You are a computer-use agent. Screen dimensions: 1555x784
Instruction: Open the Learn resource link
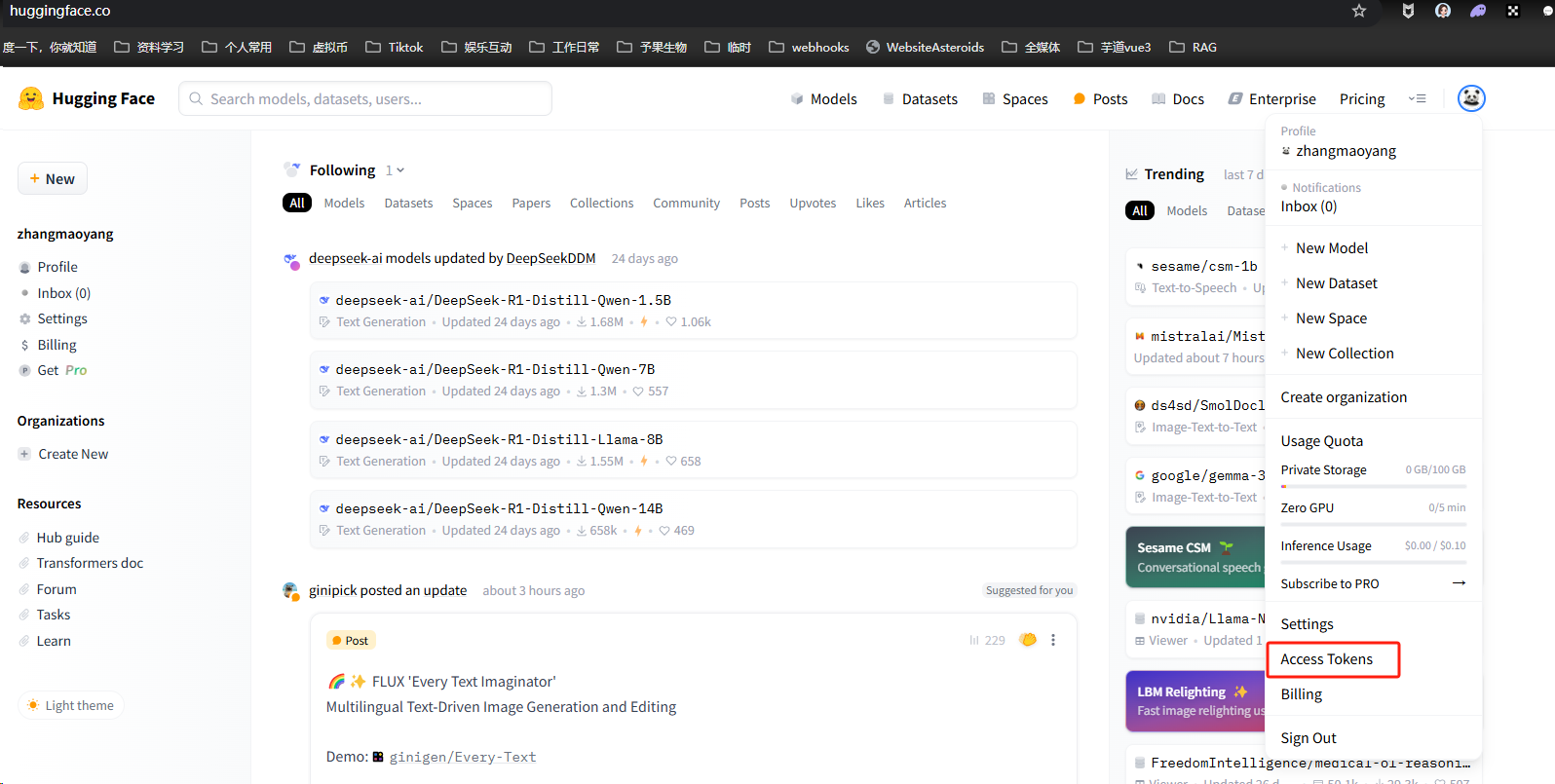44,641
